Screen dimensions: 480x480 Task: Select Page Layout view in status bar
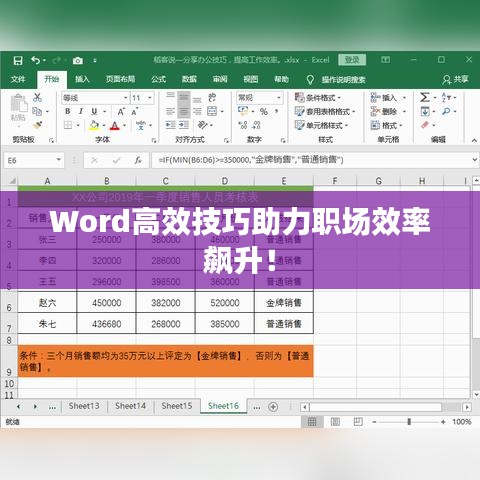(x=335, y=422)
